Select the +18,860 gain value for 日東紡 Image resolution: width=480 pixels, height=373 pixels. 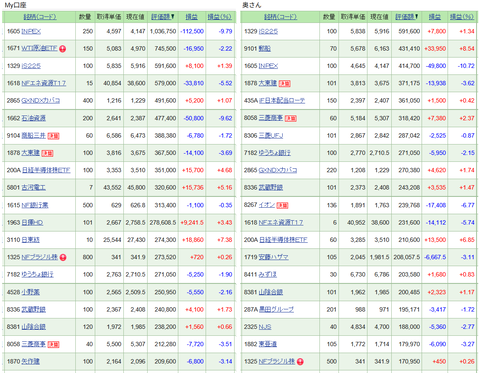coord(193,240)
